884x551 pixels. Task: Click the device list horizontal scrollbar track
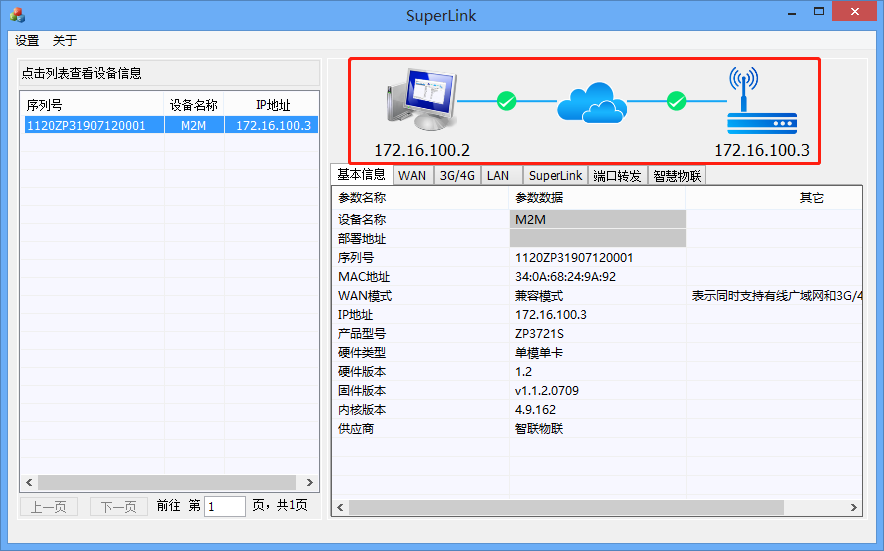click(167, 482)
